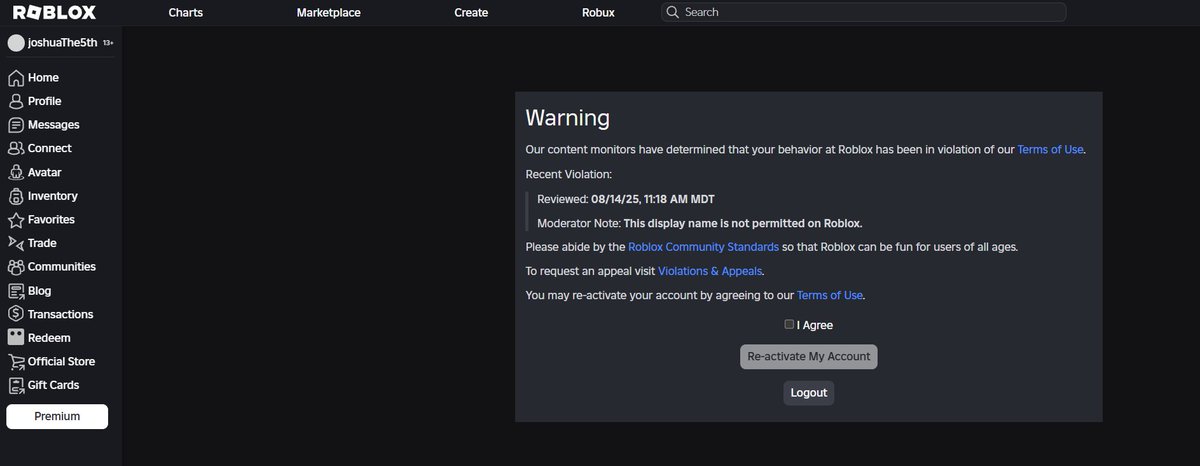The width and height of the screenshot is (1200, 466).
Task: Go to Marketplace in top navigation
Action: click(x=329, y=13)
